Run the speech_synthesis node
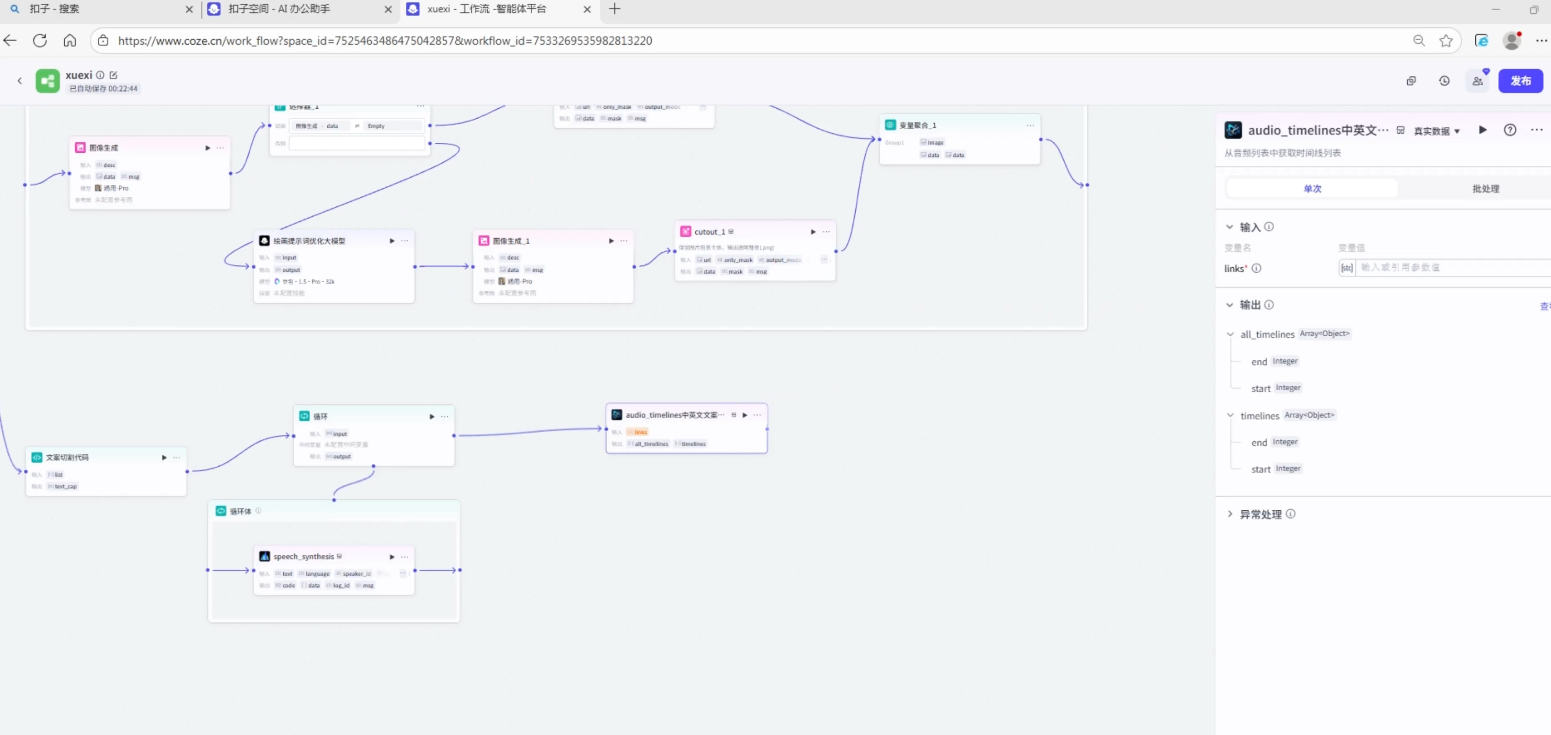The image size is (1551, 735). pyautogui.click(x=390, y=556)
